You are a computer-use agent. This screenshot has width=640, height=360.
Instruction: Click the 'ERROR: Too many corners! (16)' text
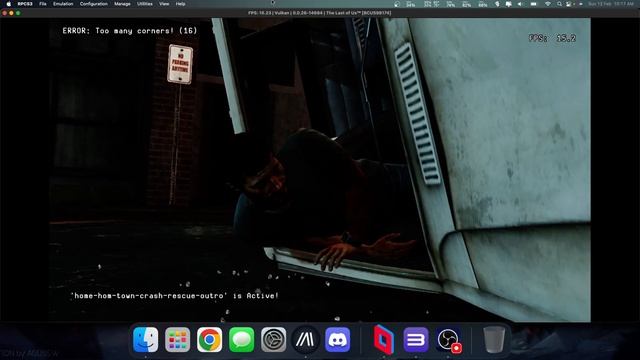(130, 31)
